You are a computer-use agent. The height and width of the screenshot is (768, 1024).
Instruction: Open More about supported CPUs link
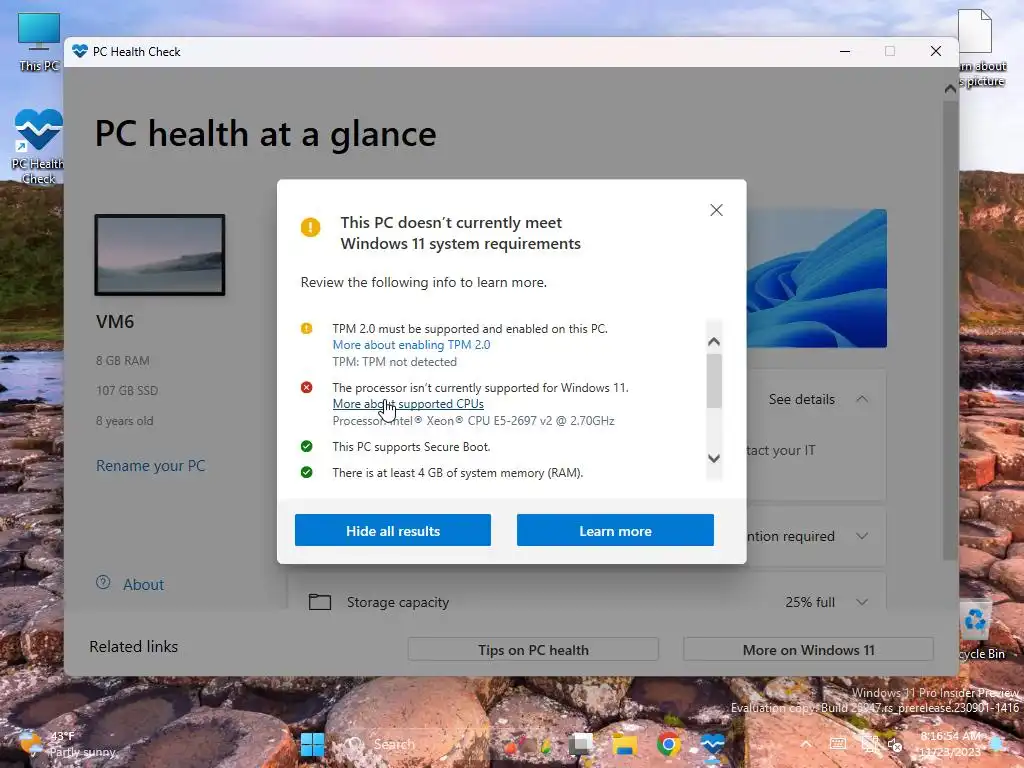[x=408, y=404]
